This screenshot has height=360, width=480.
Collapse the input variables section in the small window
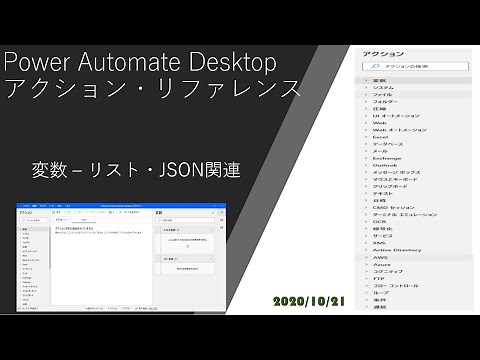point(211,230)
